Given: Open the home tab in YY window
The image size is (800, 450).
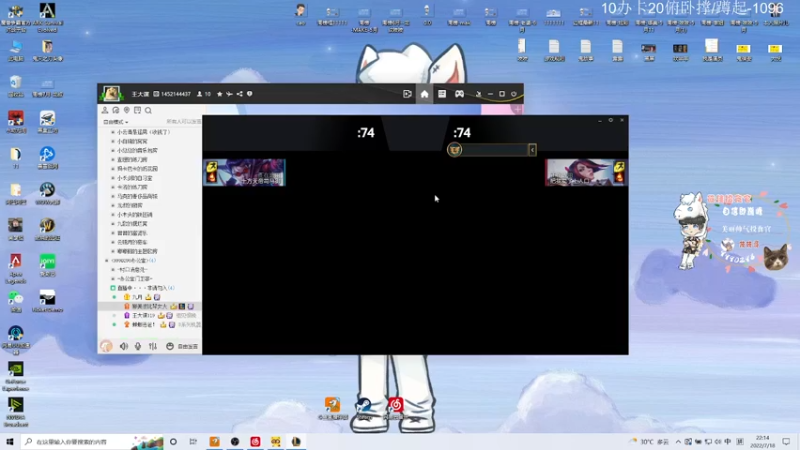Looking at the screenshot, I should click(x=424, y=94).
